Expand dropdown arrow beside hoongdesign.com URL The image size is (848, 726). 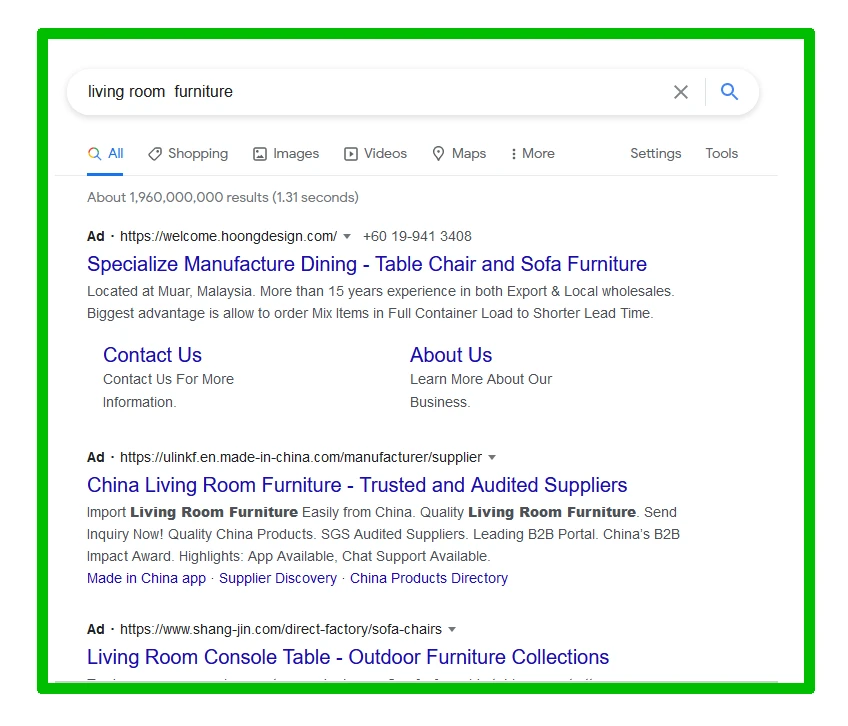click(347, 237)
